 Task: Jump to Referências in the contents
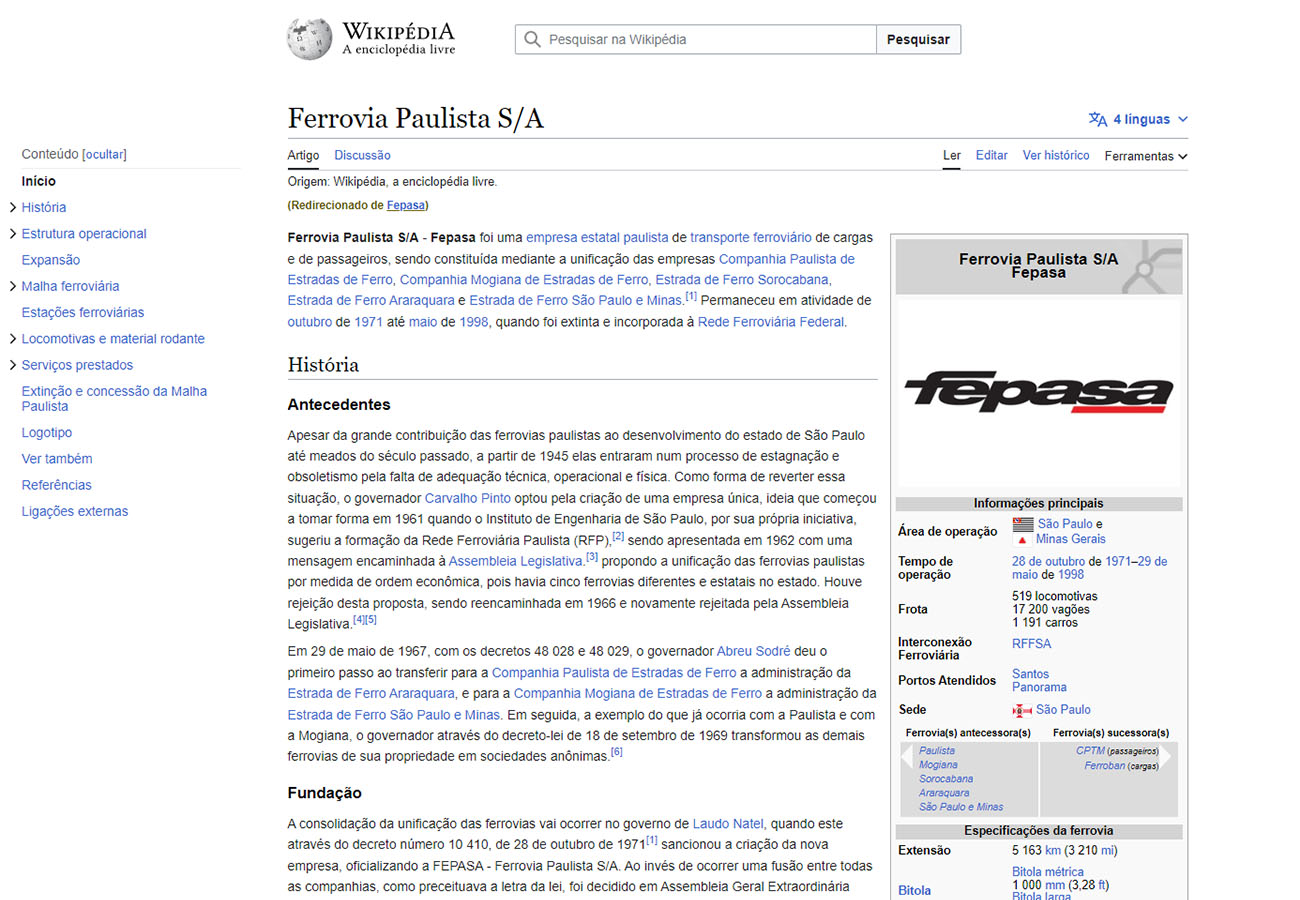(56, 485)
